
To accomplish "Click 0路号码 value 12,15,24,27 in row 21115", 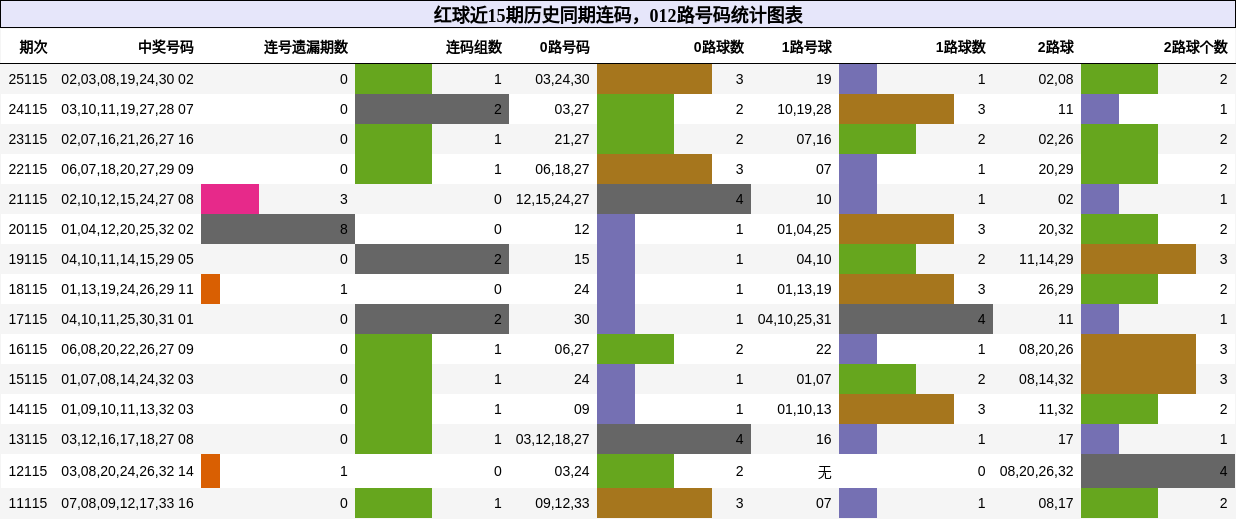I will (553, 199).
